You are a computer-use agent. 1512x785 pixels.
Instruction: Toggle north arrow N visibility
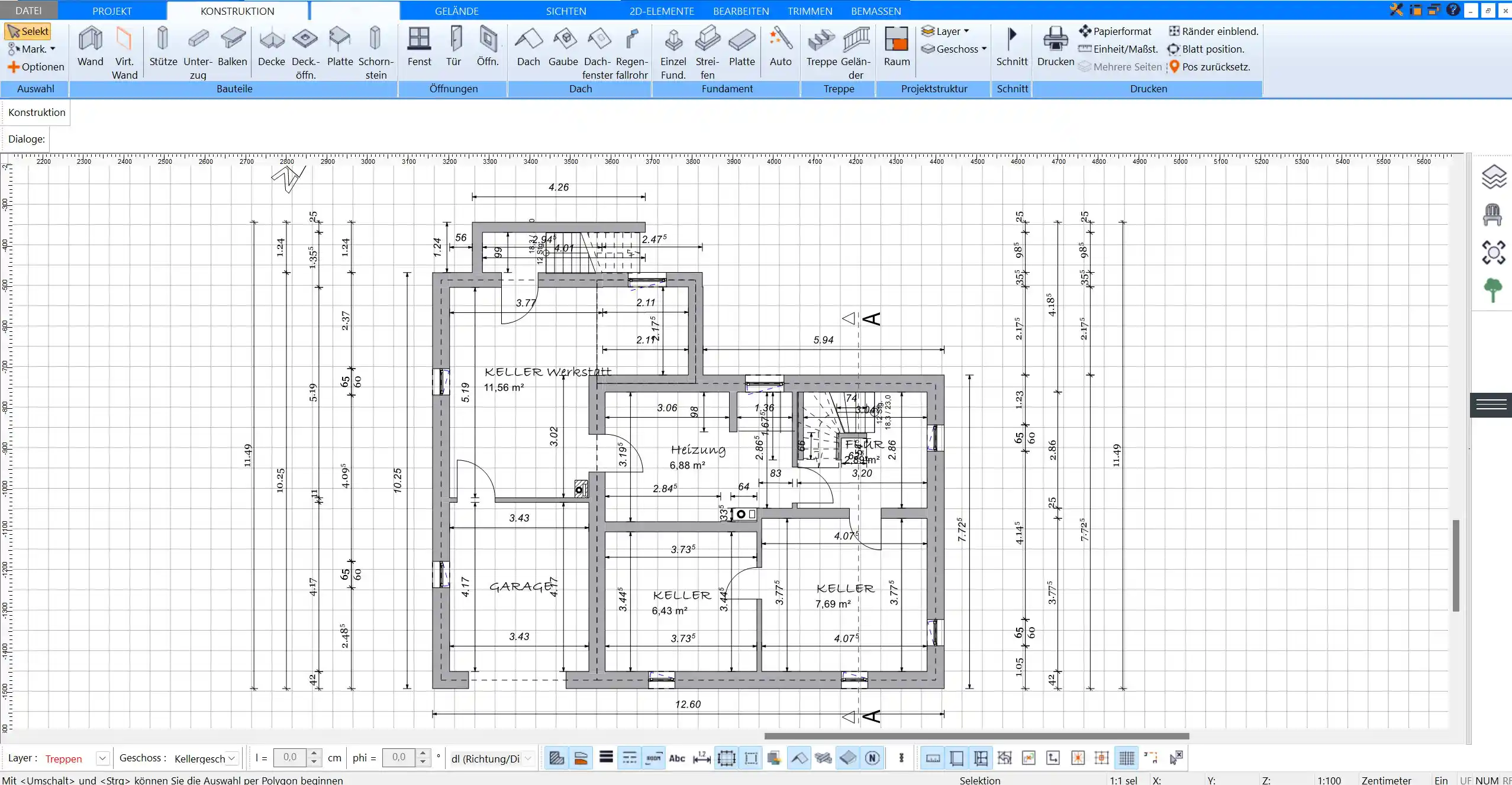(872, 758)
